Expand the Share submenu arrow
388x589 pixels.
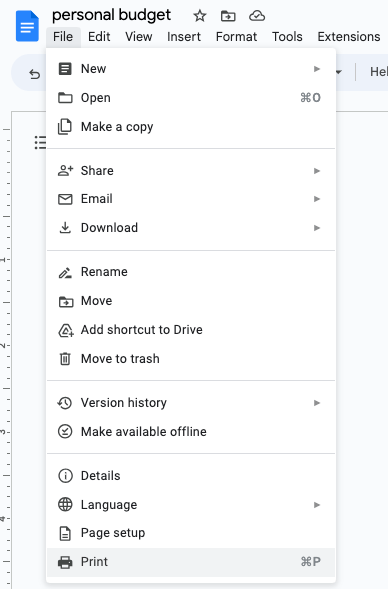(x=317, y=171)
